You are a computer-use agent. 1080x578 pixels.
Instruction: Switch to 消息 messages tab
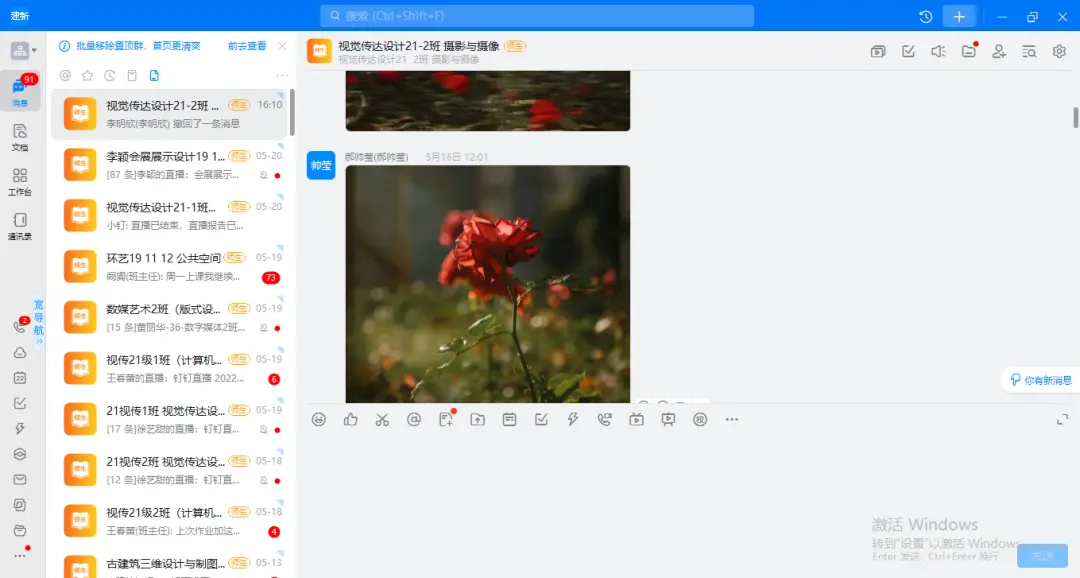coord(20,91)
